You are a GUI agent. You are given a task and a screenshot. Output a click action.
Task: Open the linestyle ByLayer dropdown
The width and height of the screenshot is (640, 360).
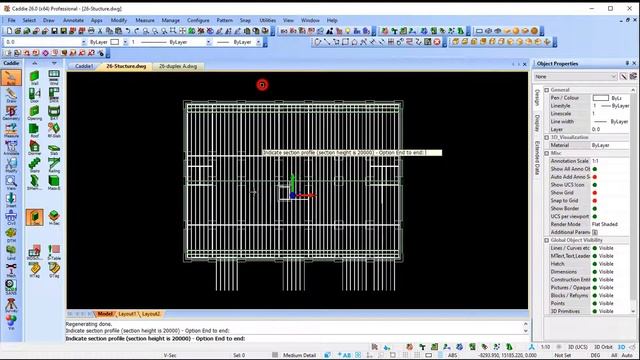tap(209, 42)
